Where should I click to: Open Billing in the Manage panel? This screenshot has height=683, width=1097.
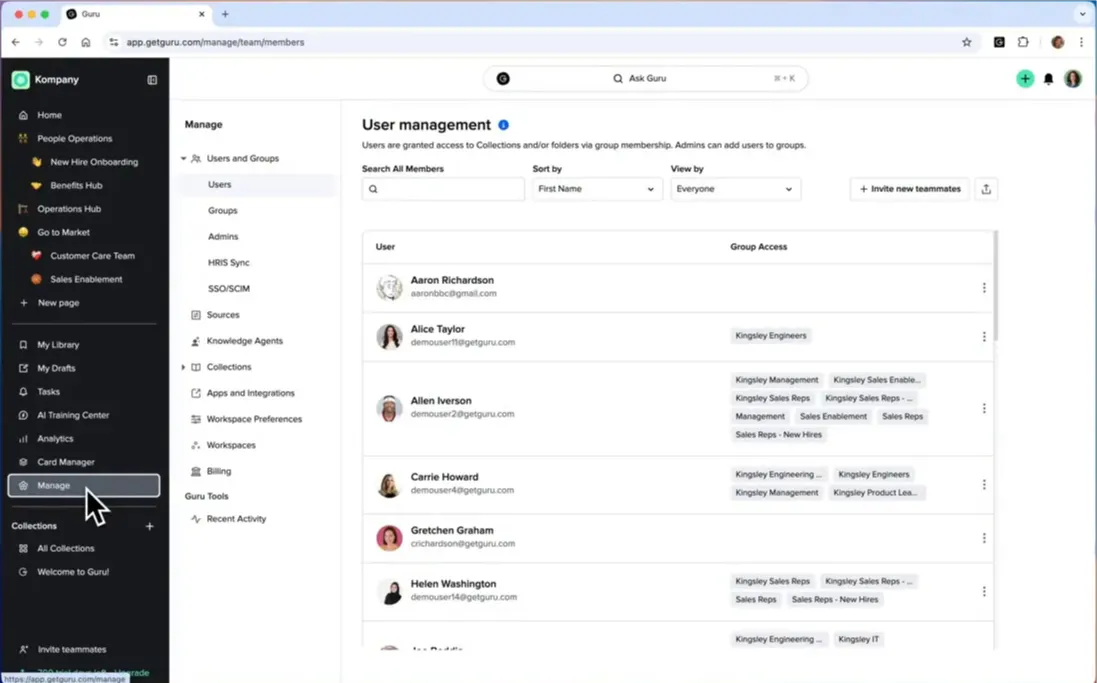[x=218, y=472]
